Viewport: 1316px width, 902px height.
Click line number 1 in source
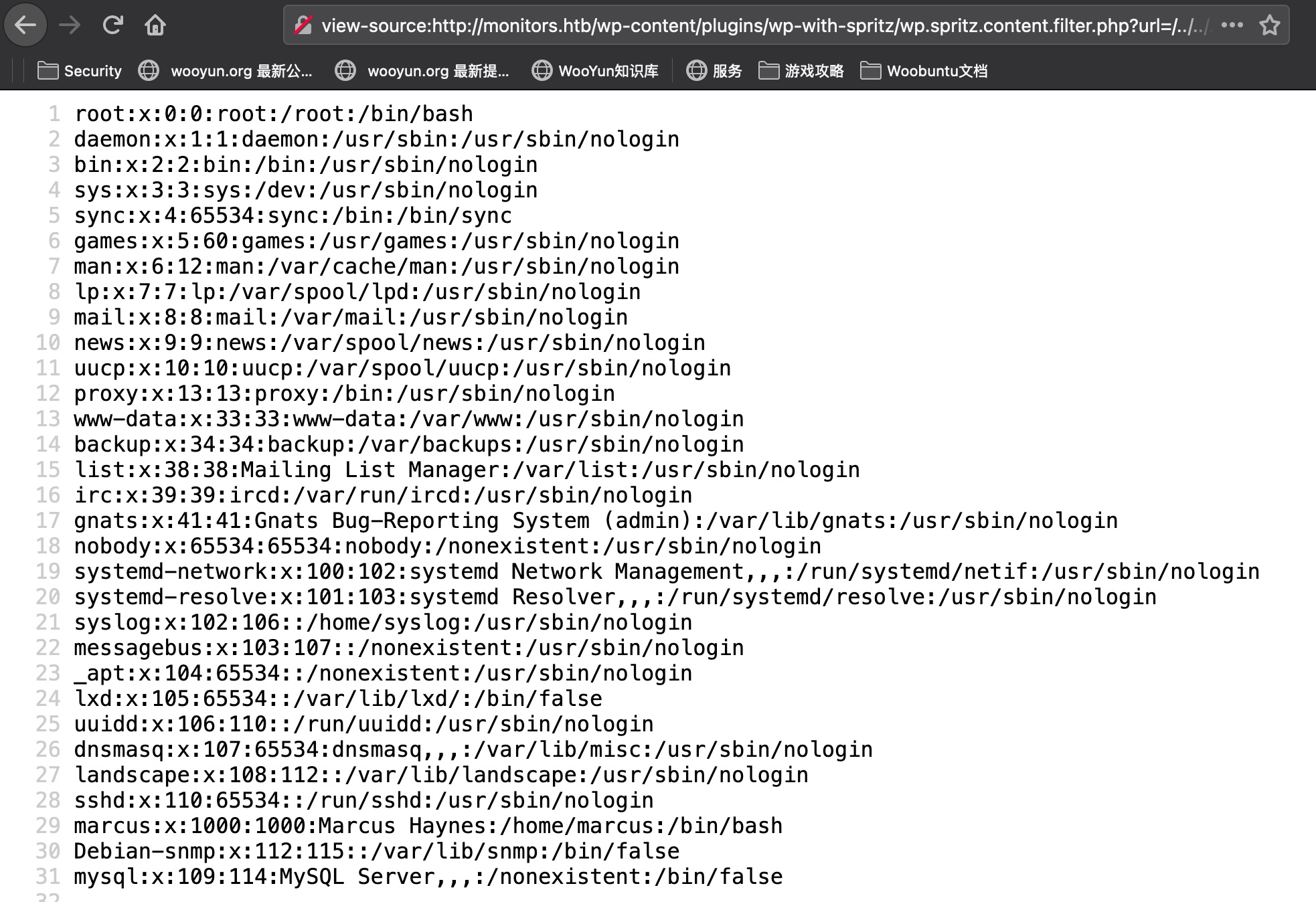tap(54, 114)
